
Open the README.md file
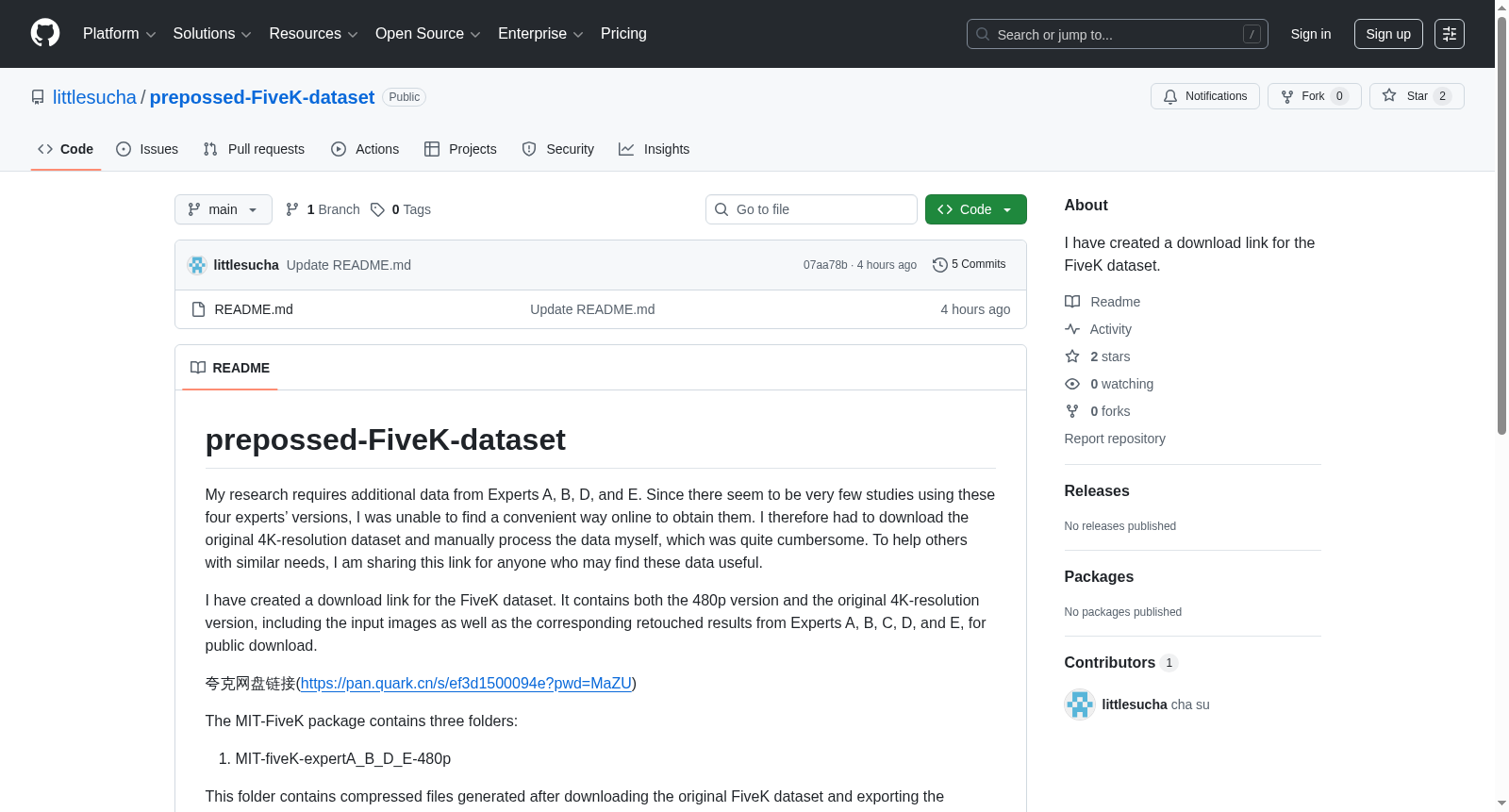254,309
